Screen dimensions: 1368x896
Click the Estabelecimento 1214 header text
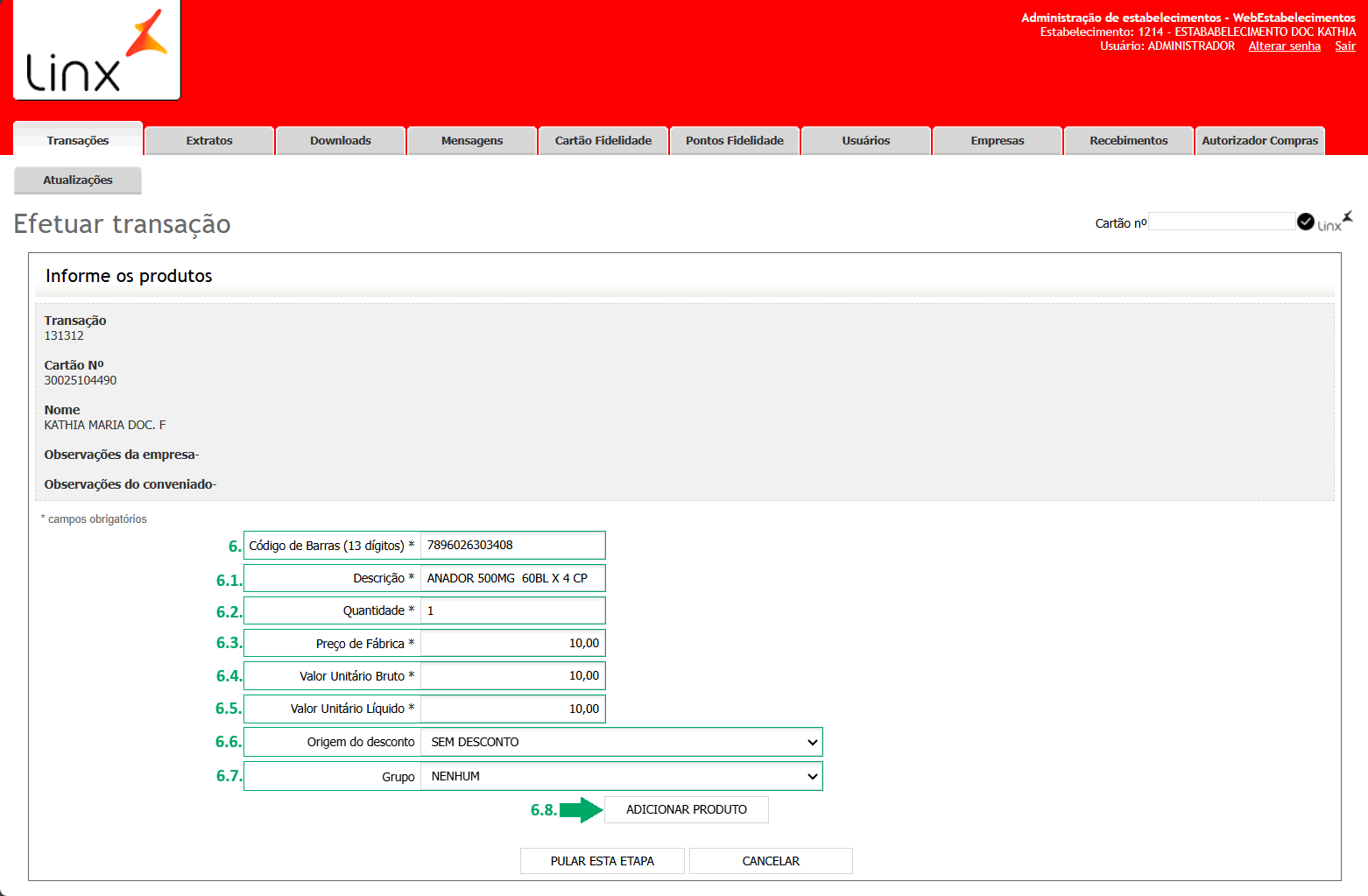pos(1198,32)
